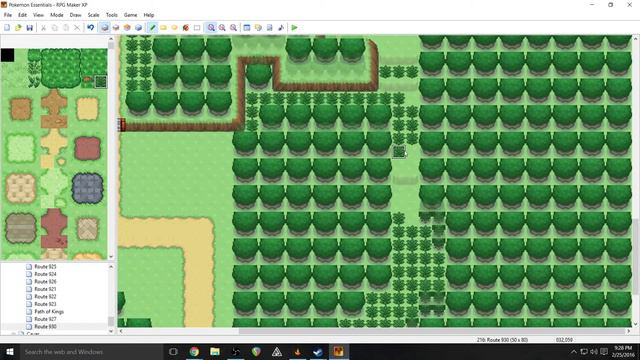Select the Flood Fill tool
This screenshot has width=640, height=360.
[186, 28]
